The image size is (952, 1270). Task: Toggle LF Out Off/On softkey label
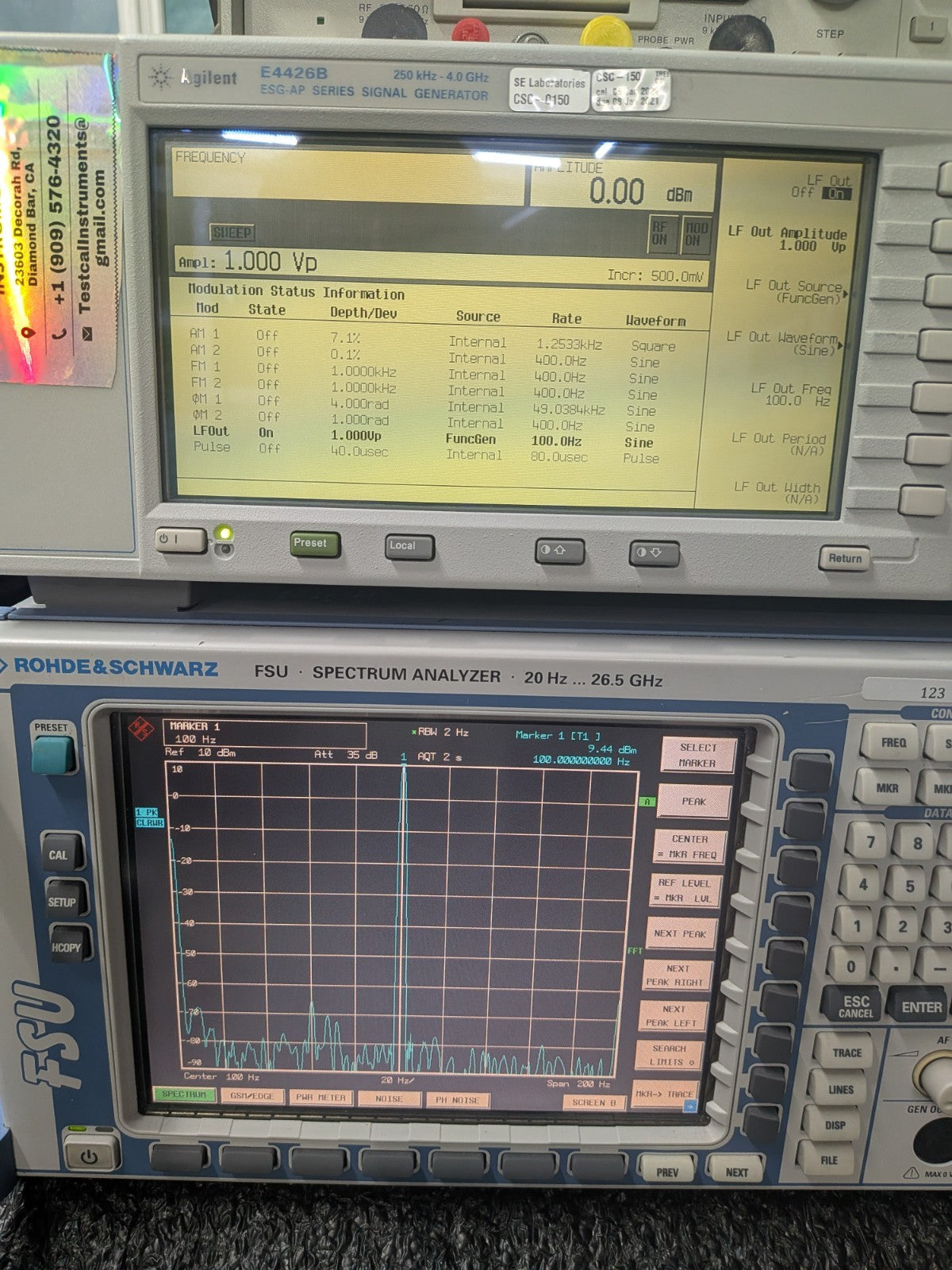[821, 187]
